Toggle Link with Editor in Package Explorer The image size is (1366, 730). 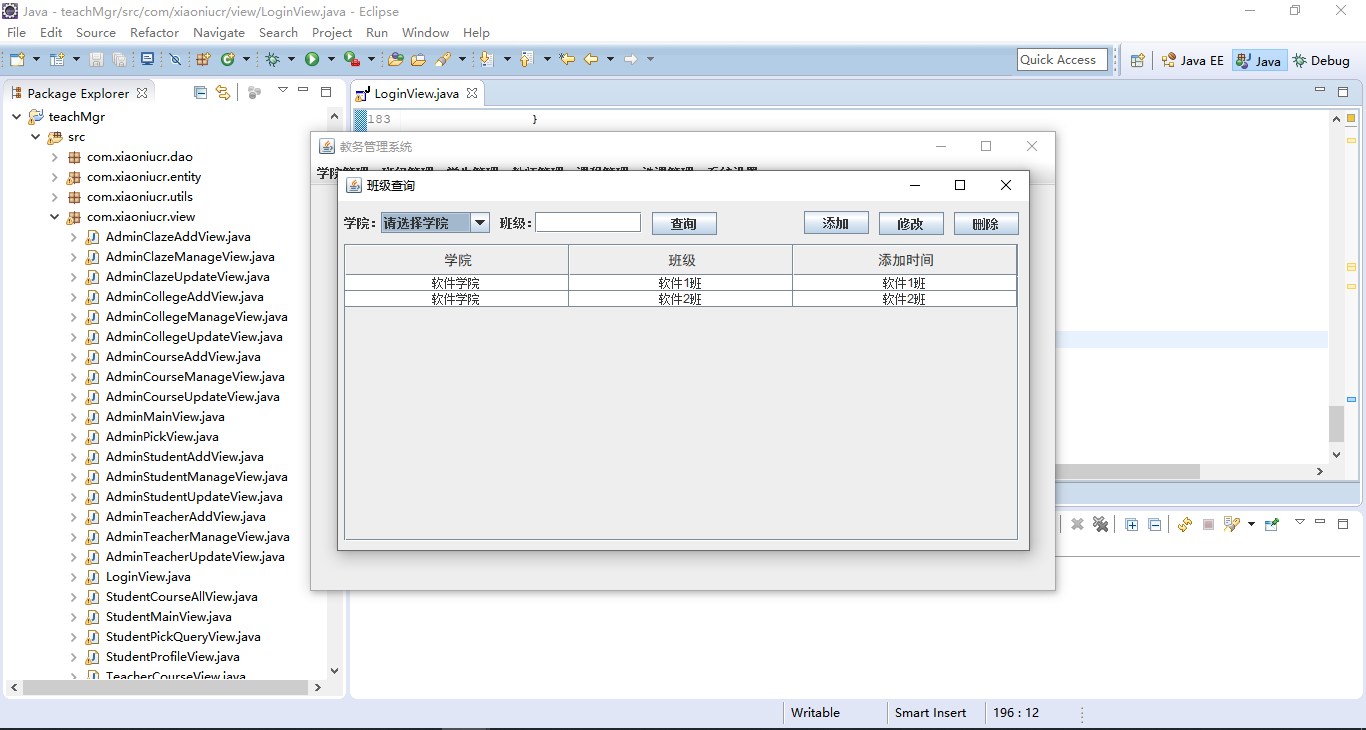[x=222, y=92]
